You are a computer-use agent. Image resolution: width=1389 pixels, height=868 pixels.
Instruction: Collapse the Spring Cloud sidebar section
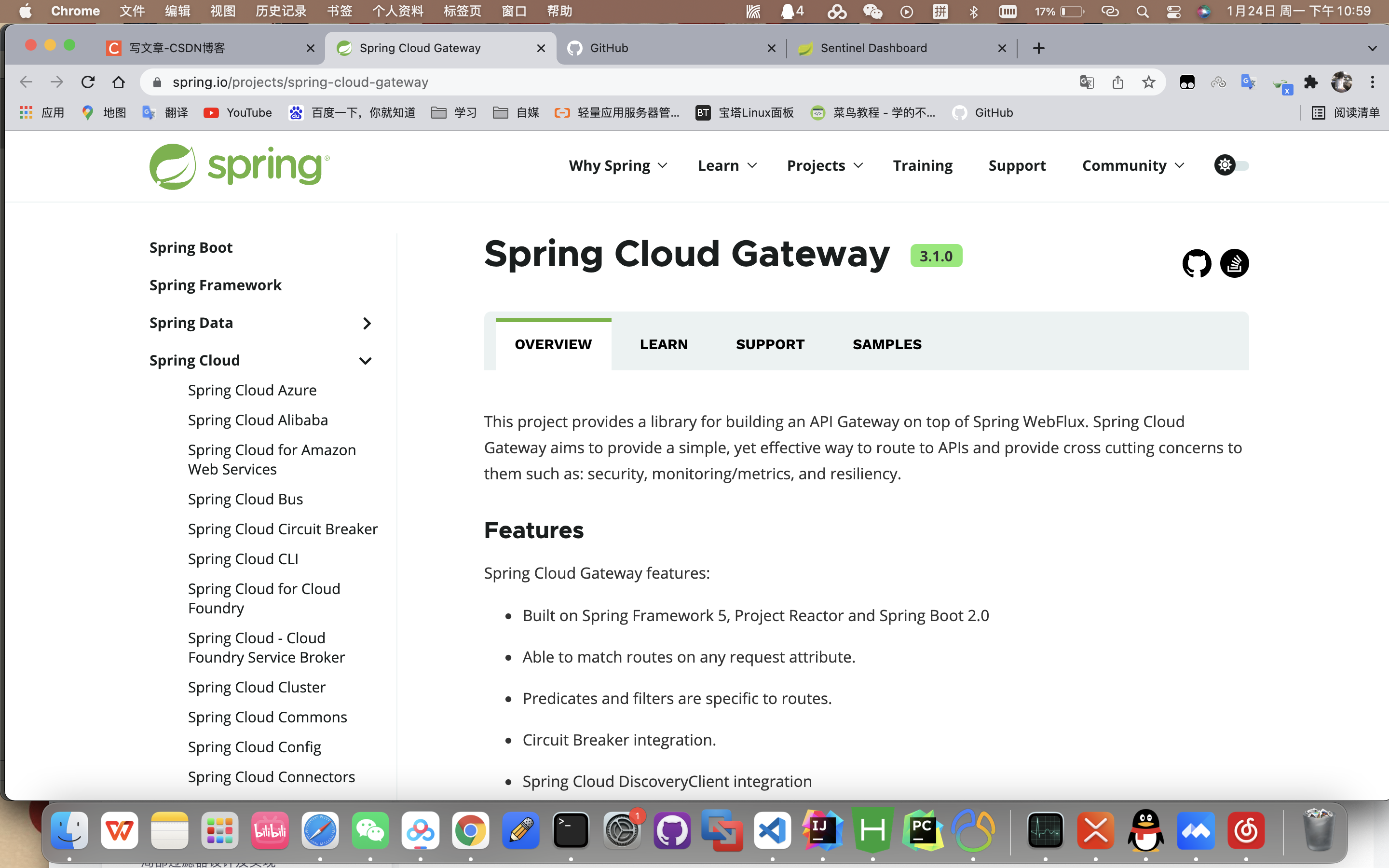365,361
